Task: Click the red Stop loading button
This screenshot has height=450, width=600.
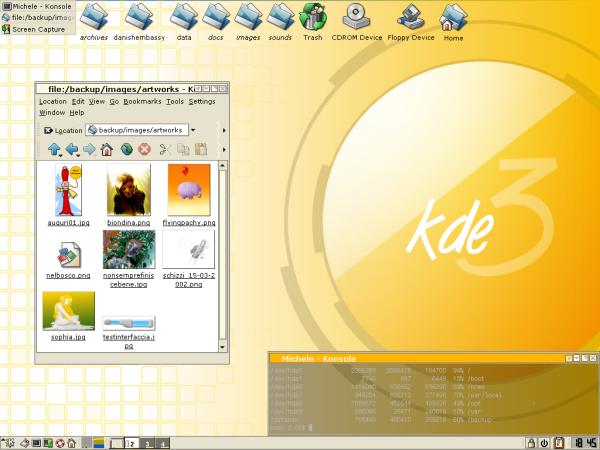Action: click(144, 149)
